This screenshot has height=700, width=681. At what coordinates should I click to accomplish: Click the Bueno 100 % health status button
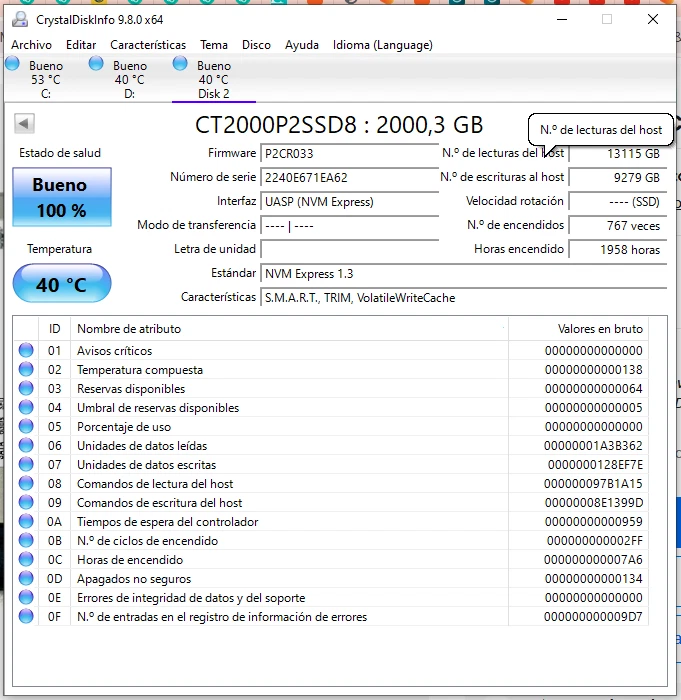pyautogui.click(x=62, y=197)
